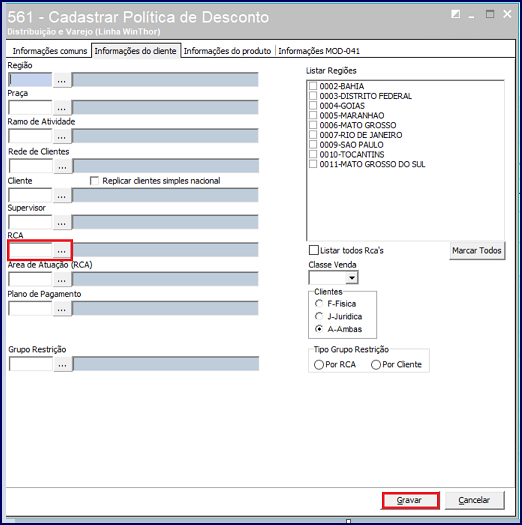Switch to Informações do cliente tab
Viewport: 522px width, 525px height.
tap(136, 51)
